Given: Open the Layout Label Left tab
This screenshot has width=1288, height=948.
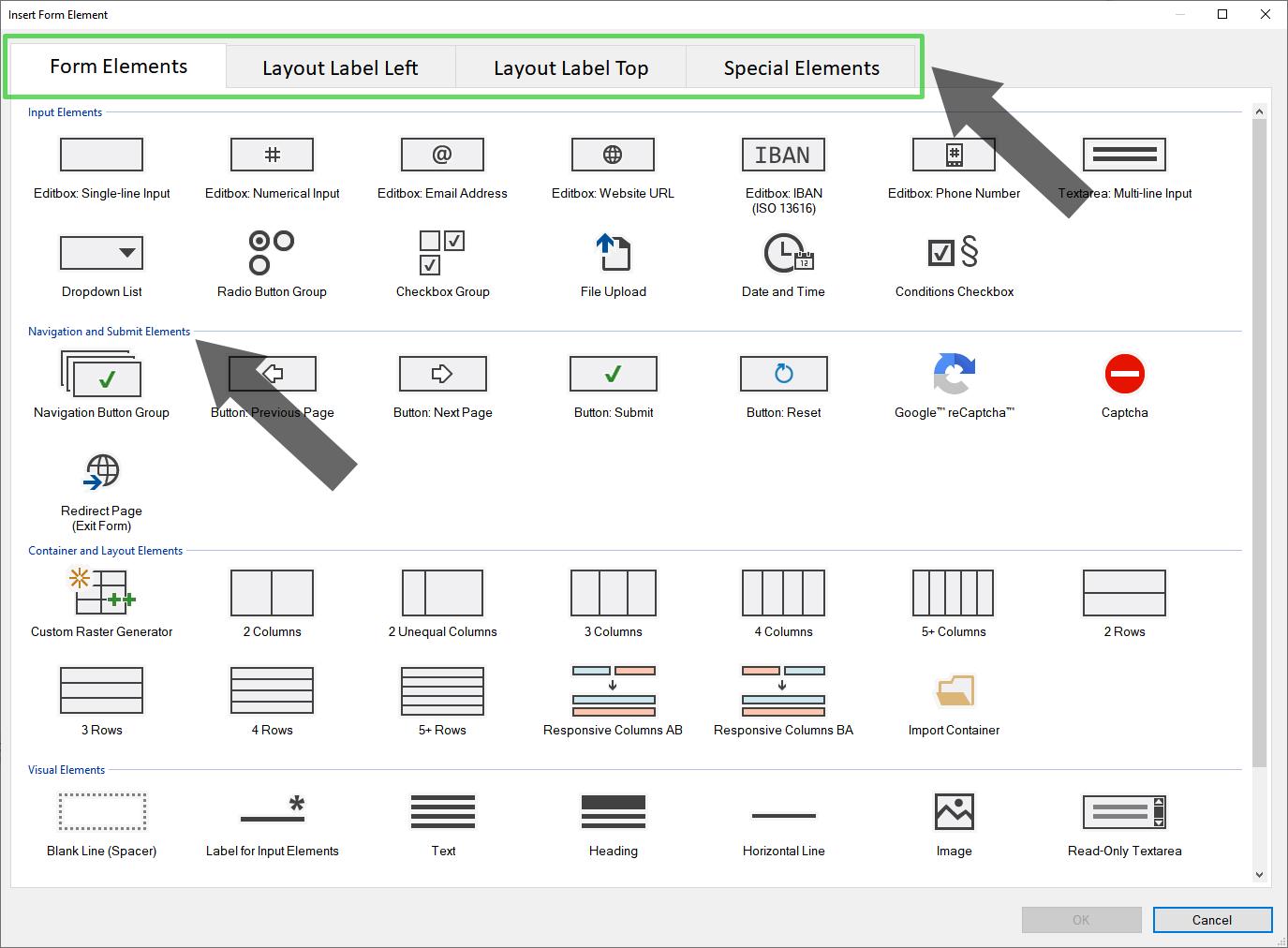Looking at the screenshot, I should (x=340, y=68).
